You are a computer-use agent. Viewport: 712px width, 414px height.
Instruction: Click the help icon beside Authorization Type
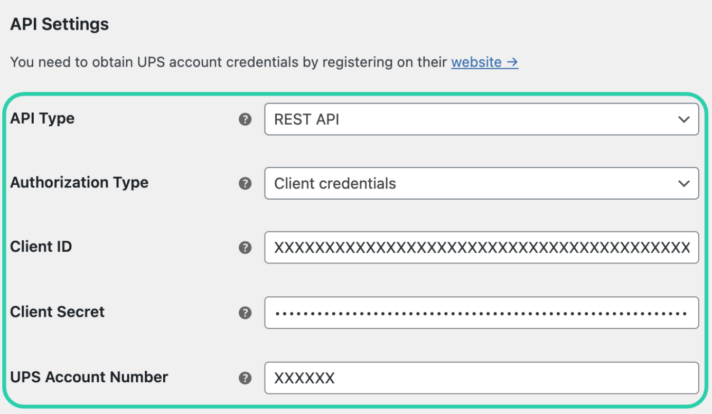click(245, 183)
